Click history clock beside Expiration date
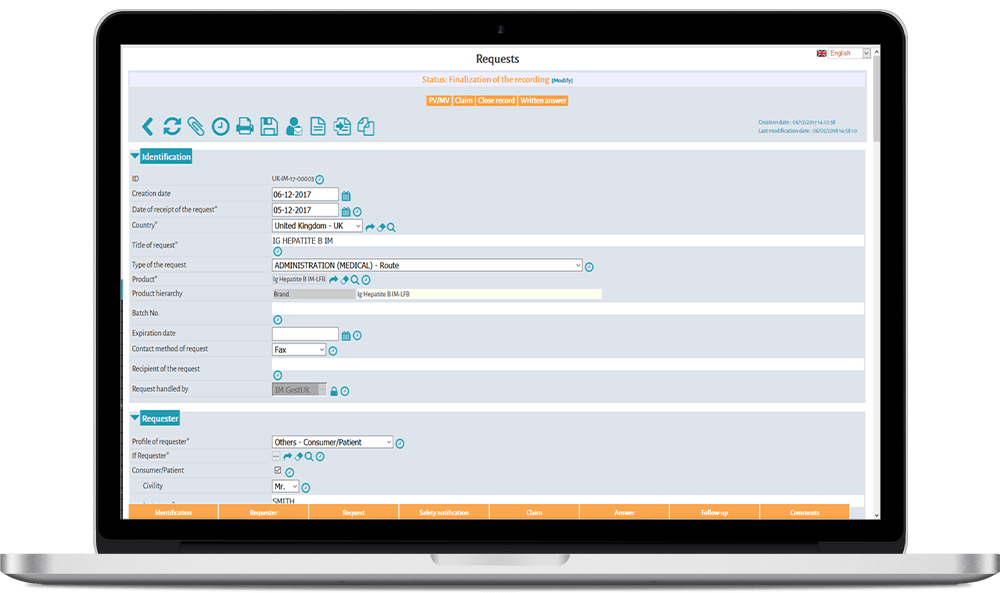The image size is (1000, 593). [x=357, y=335]
